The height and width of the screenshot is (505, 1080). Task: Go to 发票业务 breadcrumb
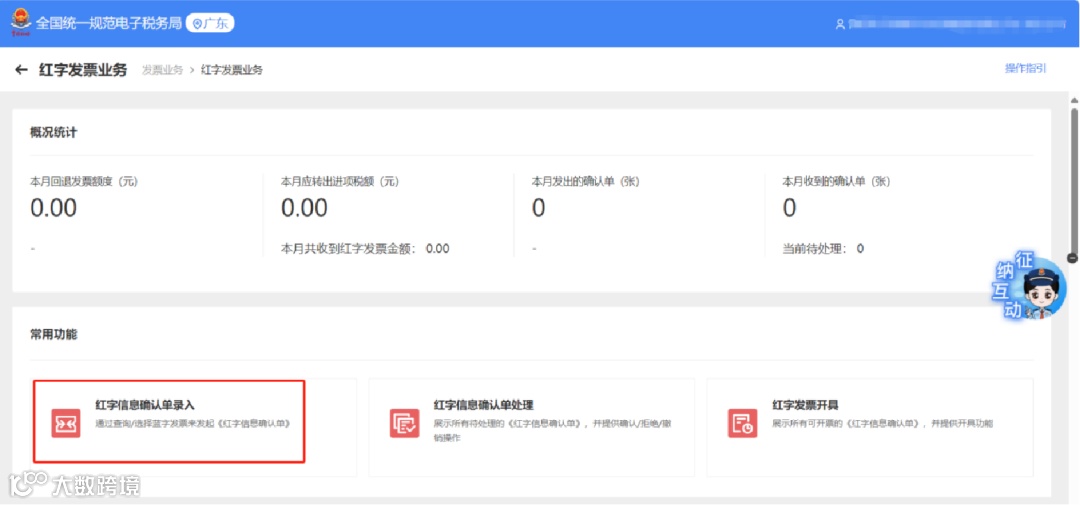(x=163, y=70)
